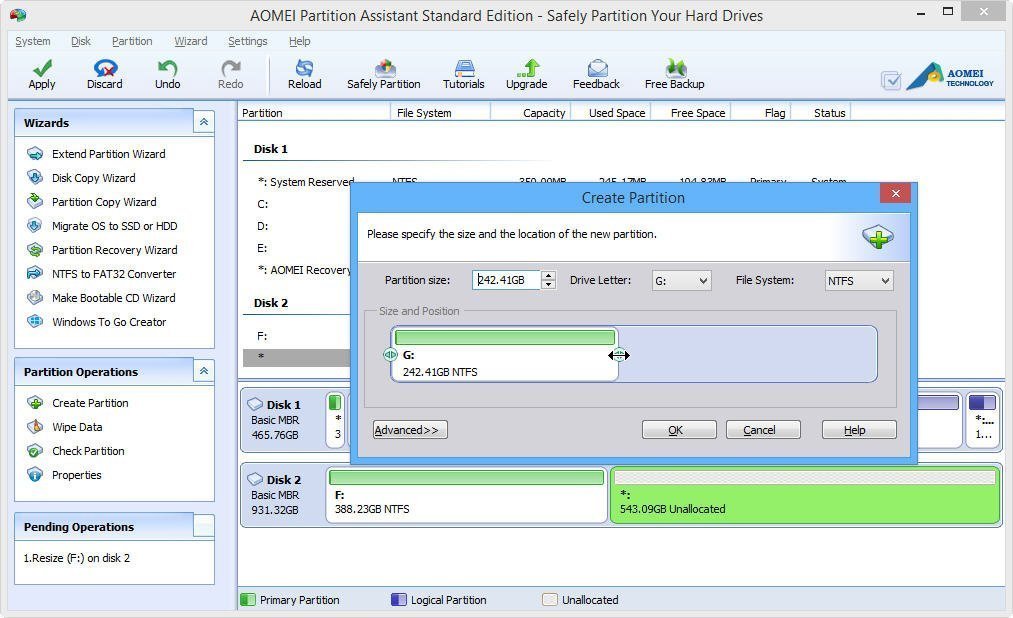This screenshot has height=618, width=1013.
Task: Select Create Partition operation in sidebar
Action: [x=90, y=403]
